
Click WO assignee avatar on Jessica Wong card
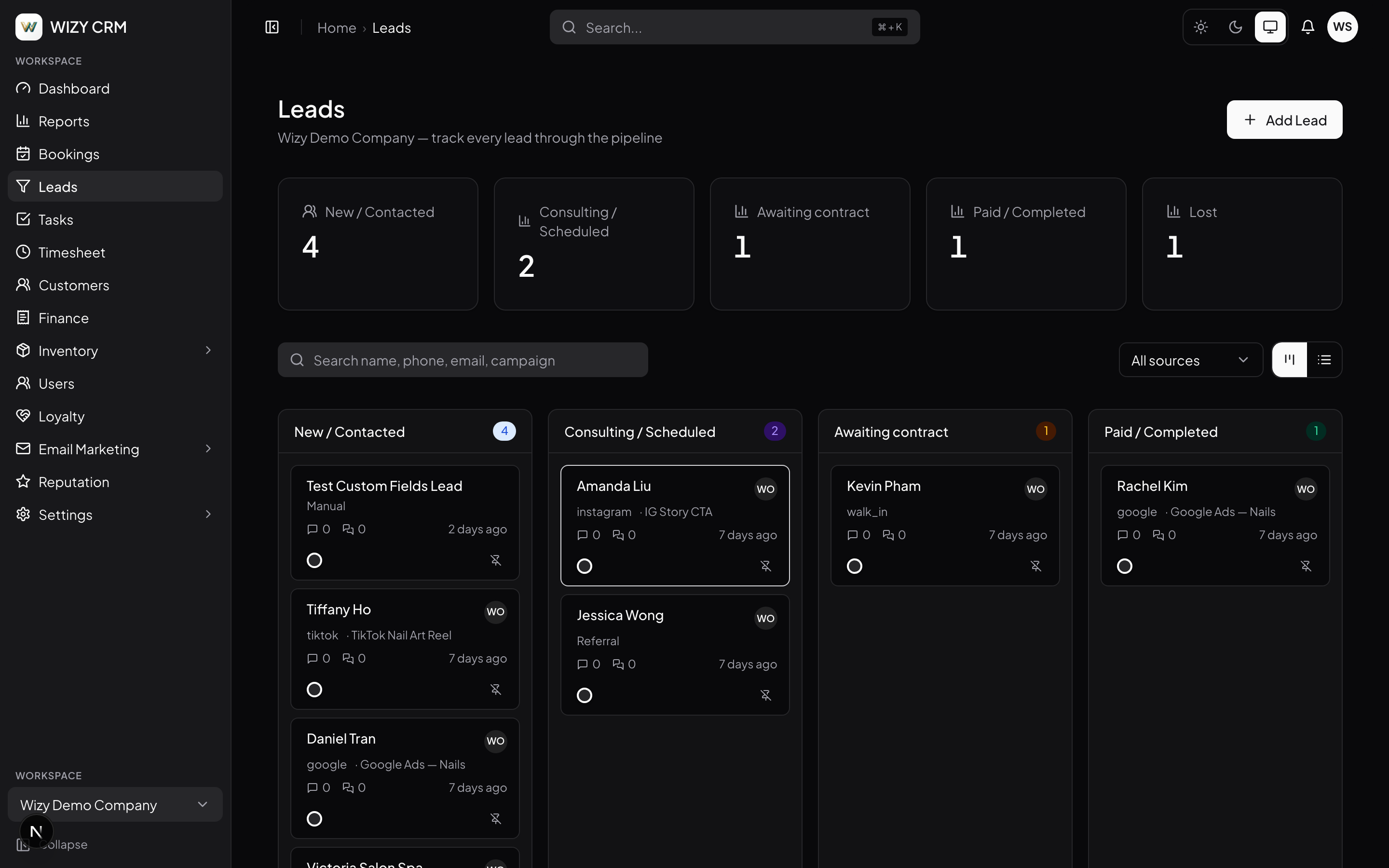click(x=766, y=618)
